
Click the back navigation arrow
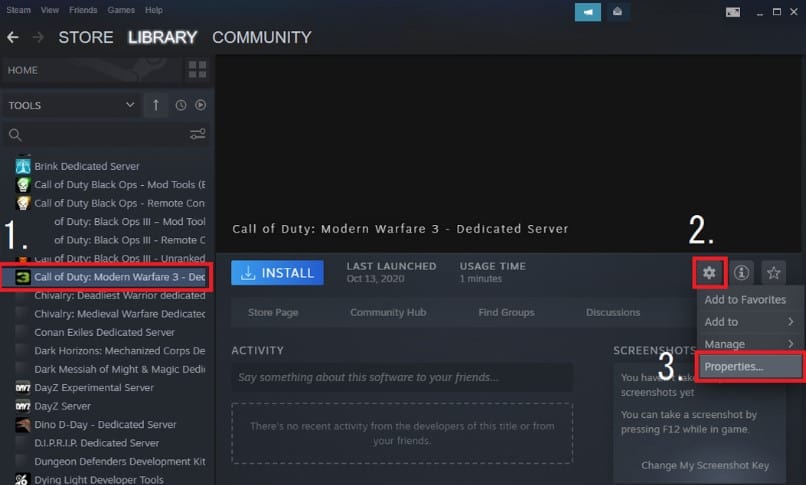pyautogui.click(x=13, y=37)
